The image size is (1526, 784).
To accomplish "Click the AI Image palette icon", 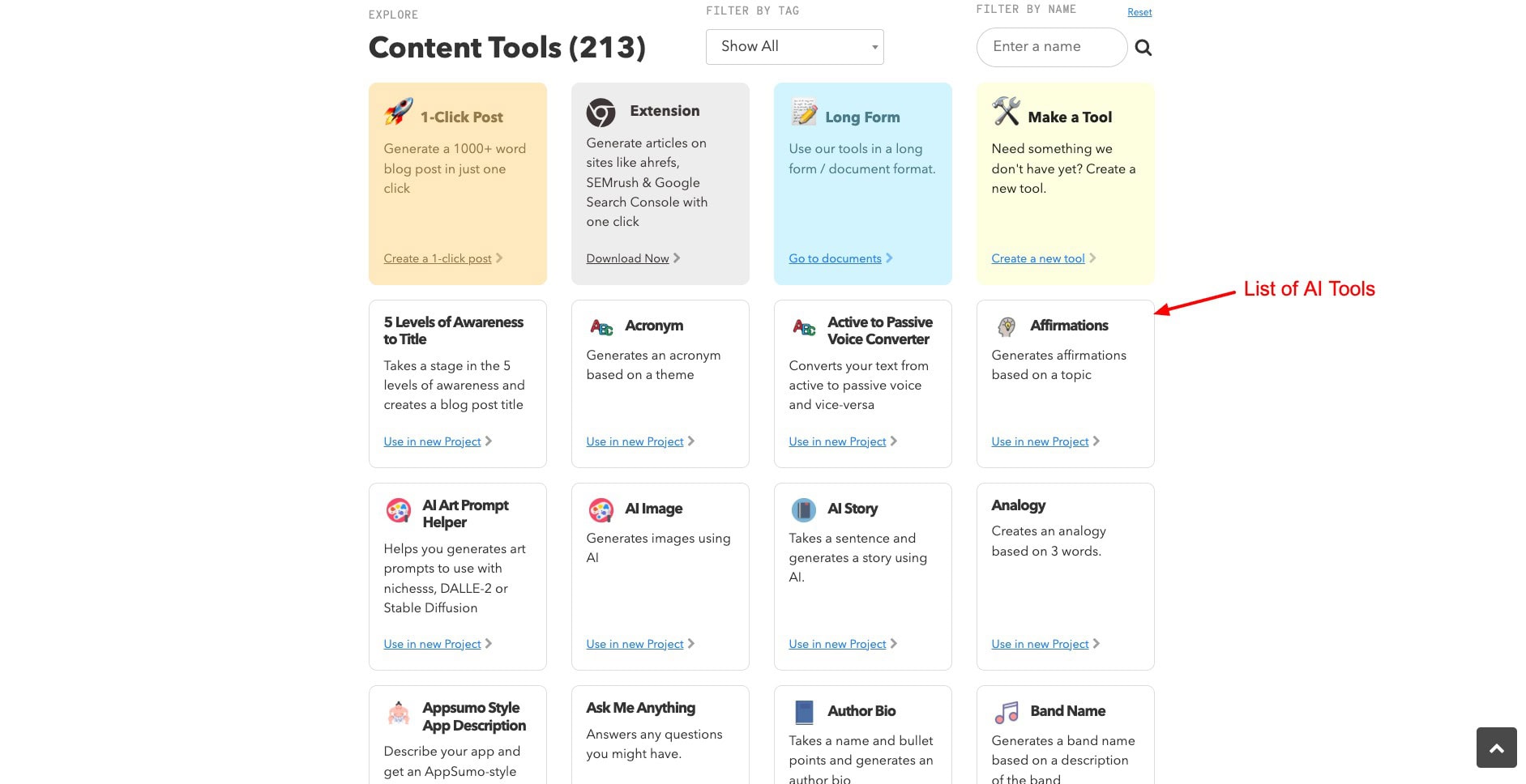I will pyautogui.click(x=601, y=510).
